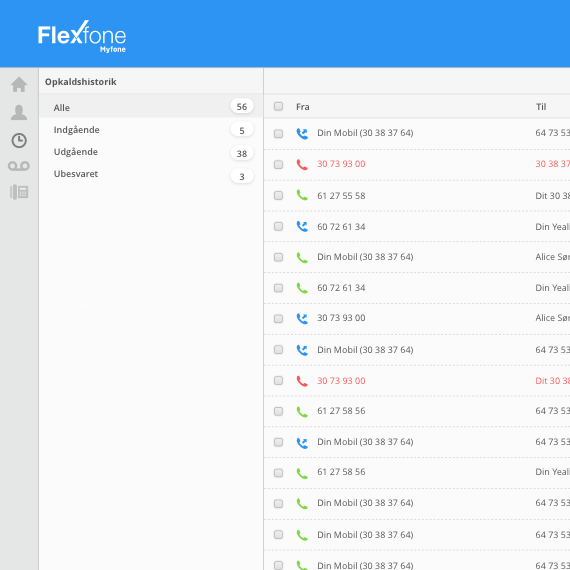Check the green 60 72 61 34 row
The height and width of the screenshot is (570, 570).
point(278,288)
